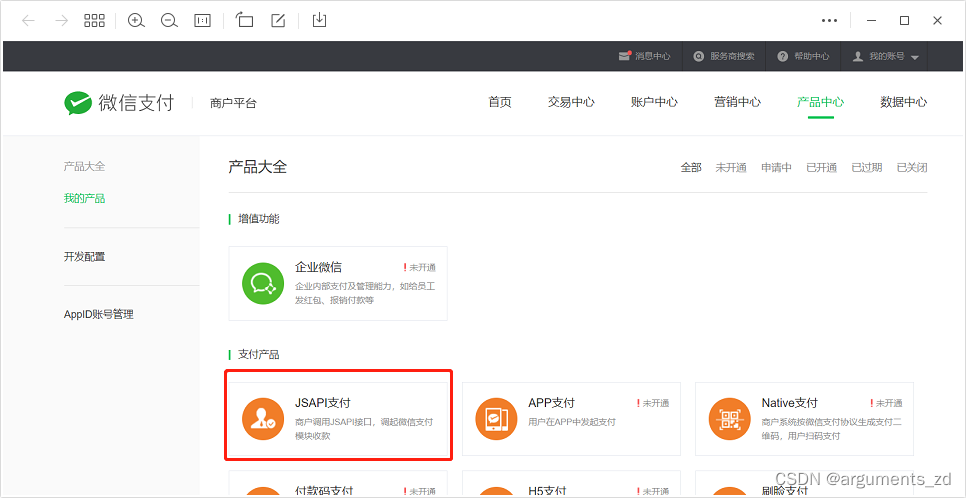Expand 我的账号 dropdown arrow
The width and height of the screenshot is (966, 498).
[914, 57]
